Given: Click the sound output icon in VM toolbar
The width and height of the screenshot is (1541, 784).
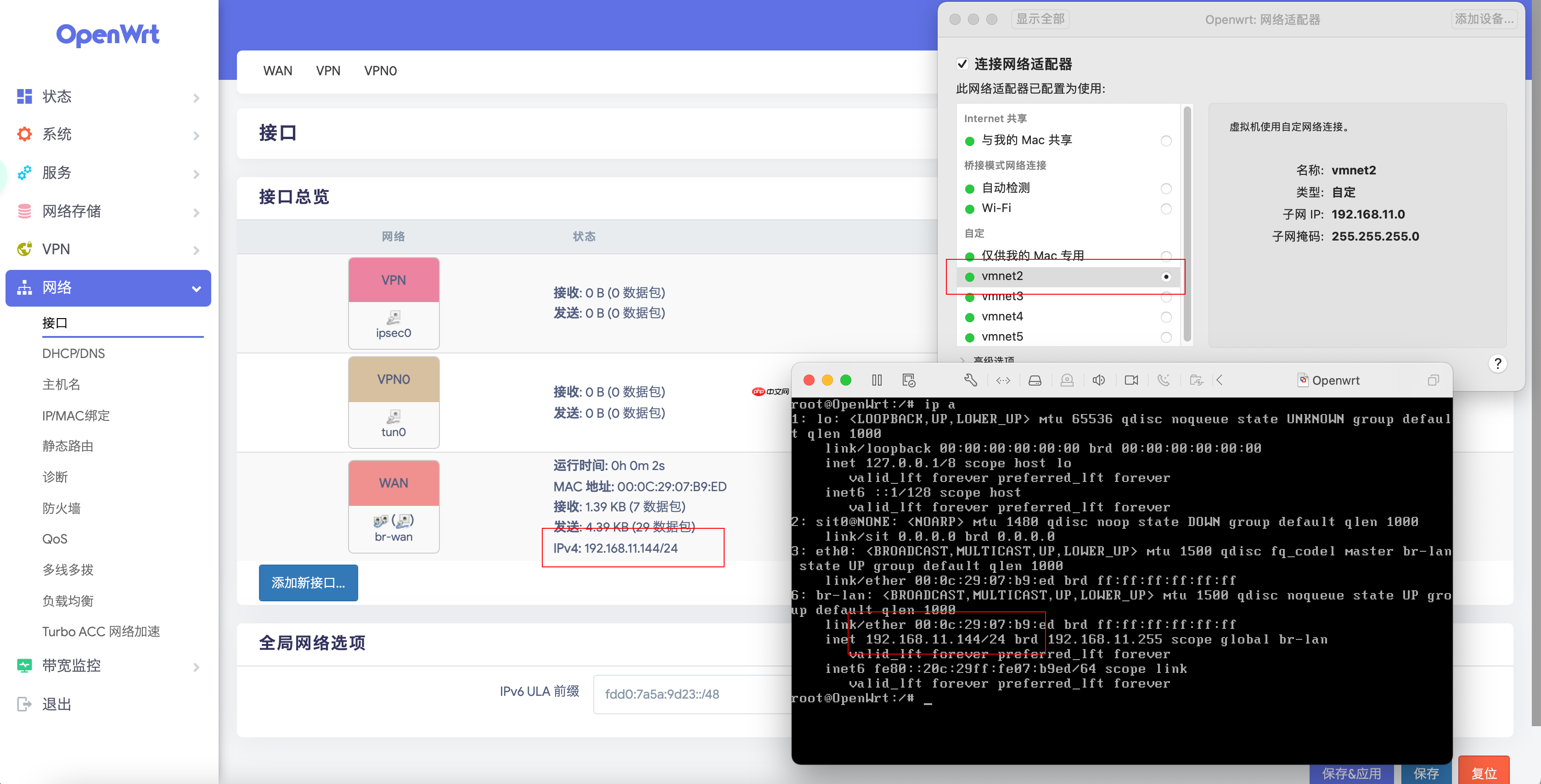Looking at the screenshot, I should (x=1100, y=380).
